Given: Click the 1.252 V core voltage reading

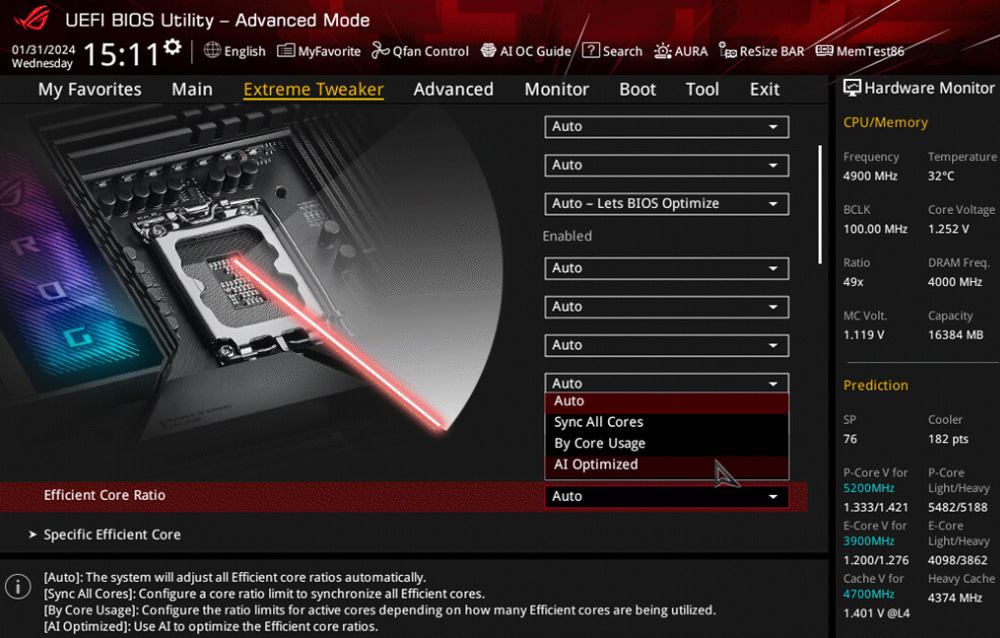Looking at the screenshot, I should [x=948, y=229].
